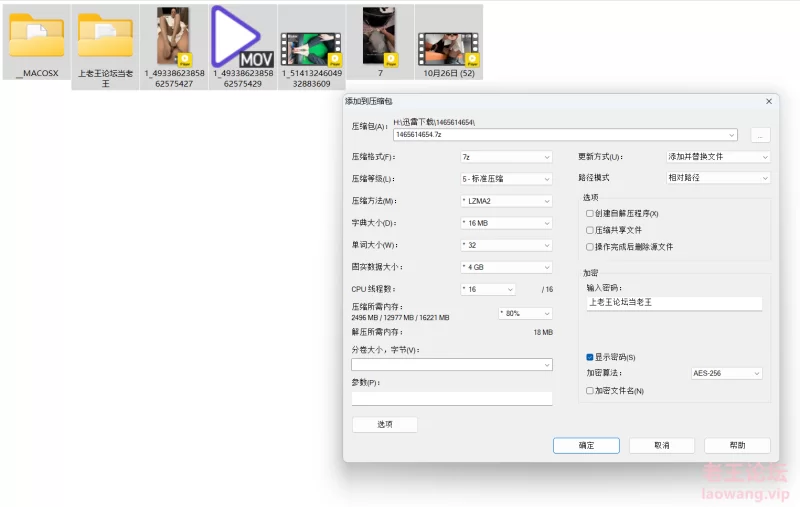Select the __MACOSX folder icon

pos(37,37)
